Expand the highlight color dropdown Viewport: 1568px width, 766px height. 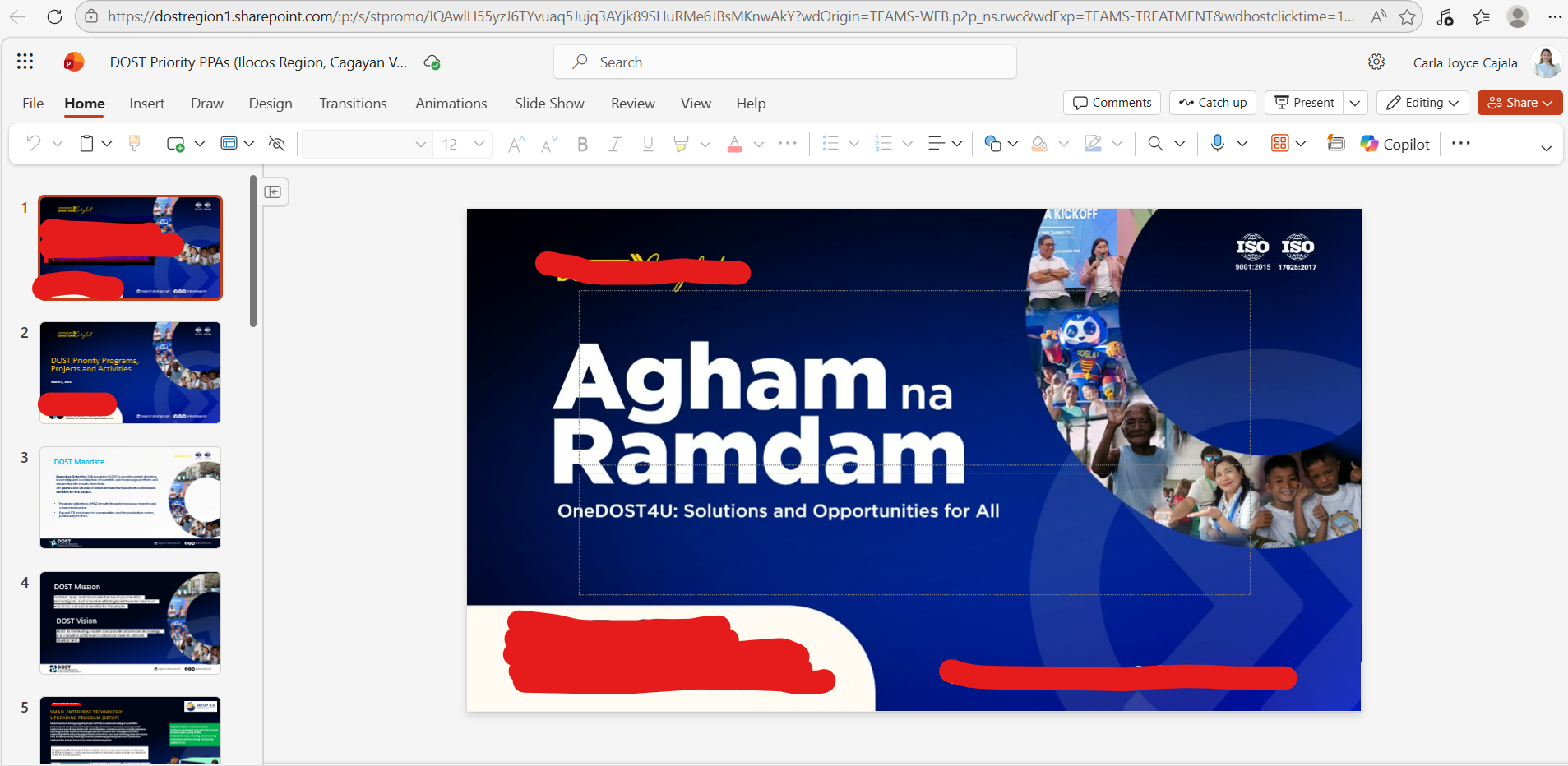[705, 145]
